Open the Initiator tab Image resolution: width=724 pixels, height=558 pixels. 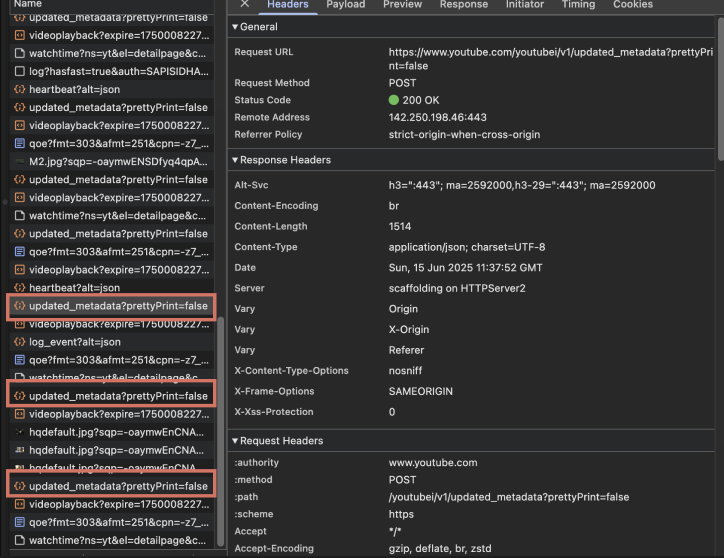click(x=525, y=5)
